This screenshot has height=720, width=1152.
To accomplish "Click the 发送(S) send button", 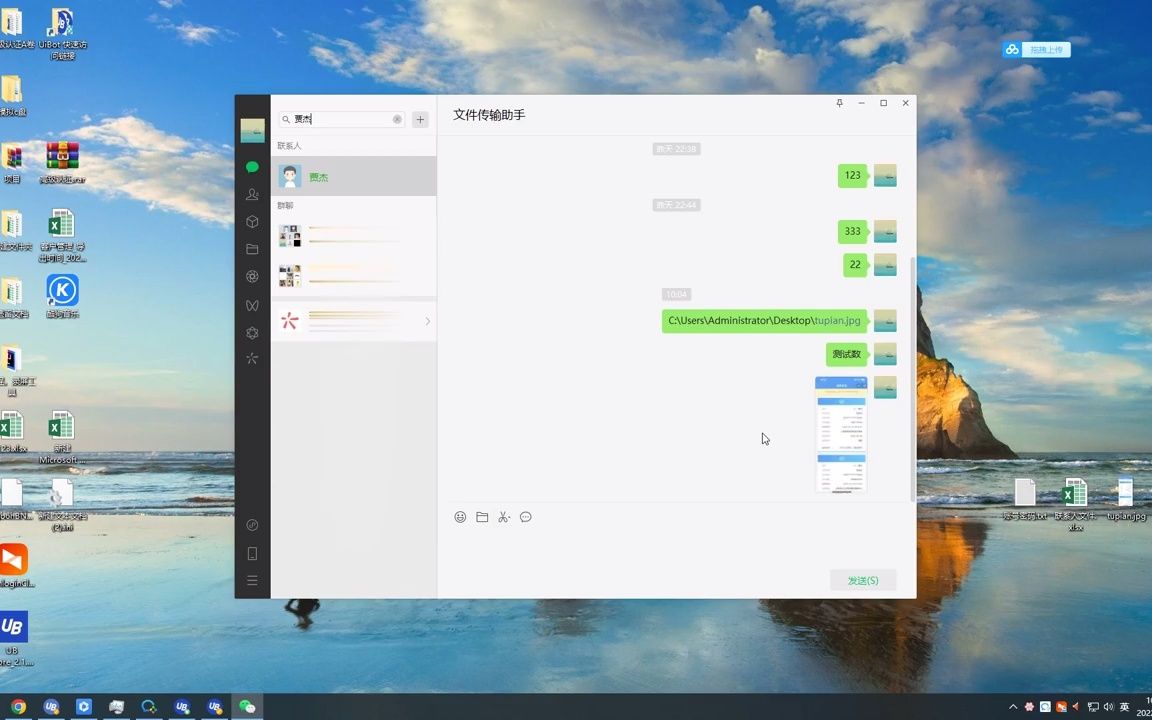I will point(862,580).
